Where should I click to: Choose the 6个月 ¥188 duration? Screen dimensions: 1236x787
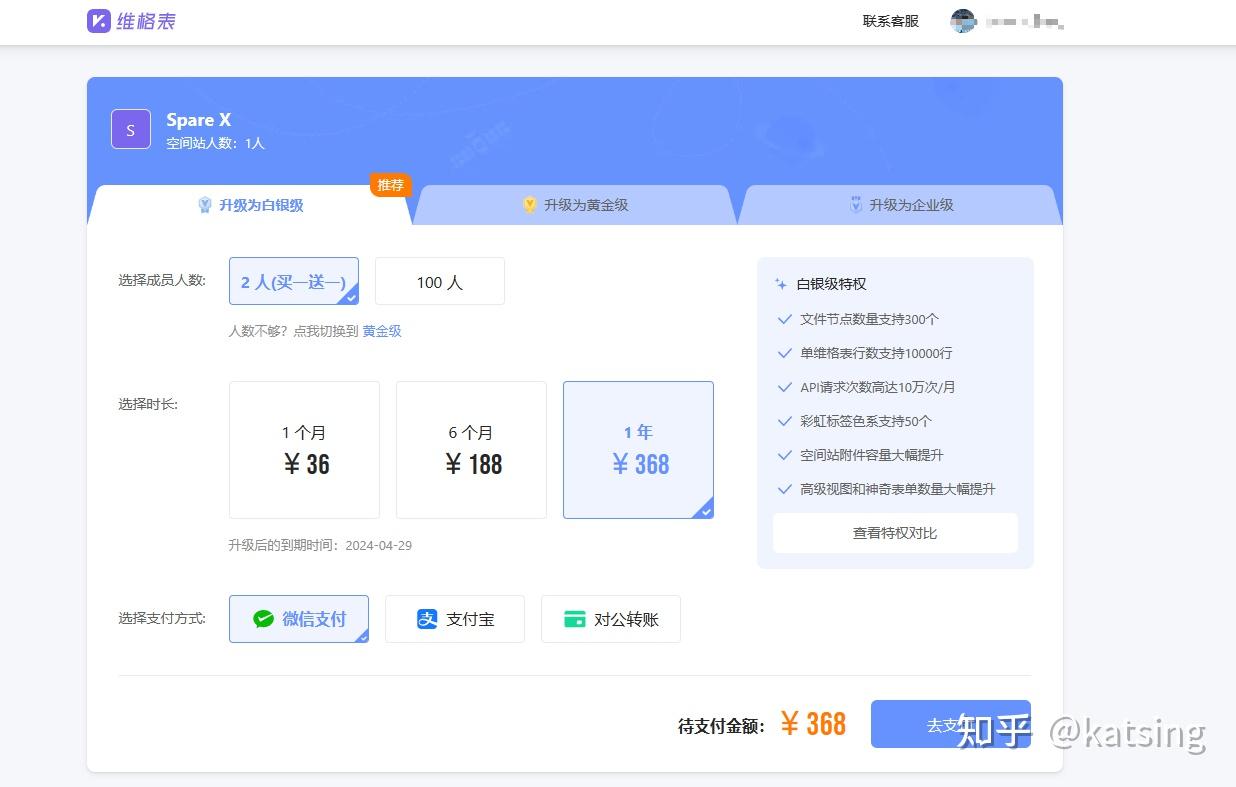coord(471,450)
